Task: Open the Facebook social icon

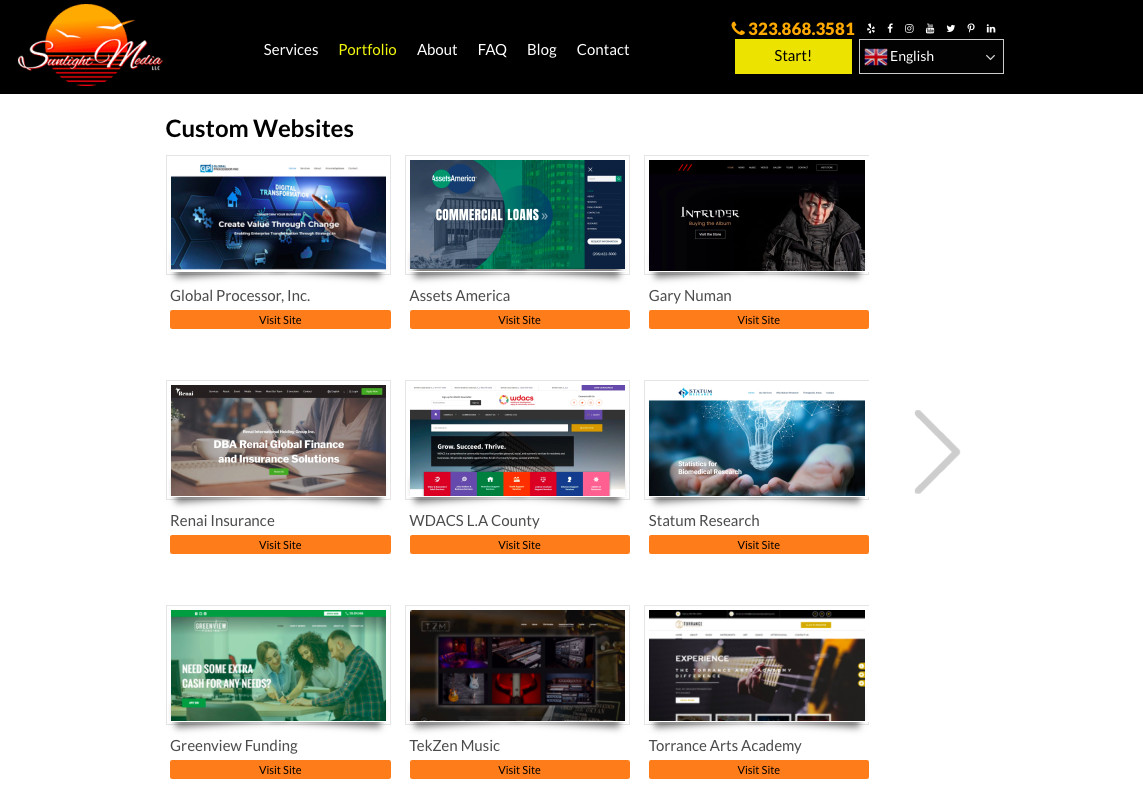Action: pyautogui.click(x=890, y=28)
